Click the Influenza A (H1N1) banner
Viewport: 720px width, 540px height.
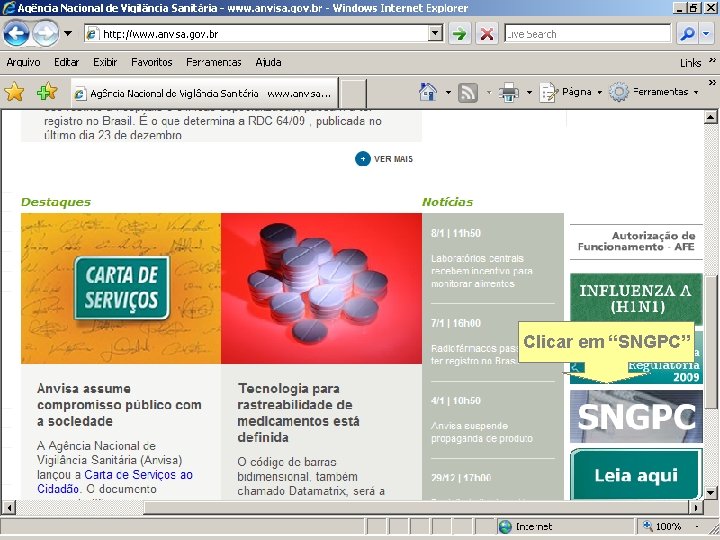636,298
